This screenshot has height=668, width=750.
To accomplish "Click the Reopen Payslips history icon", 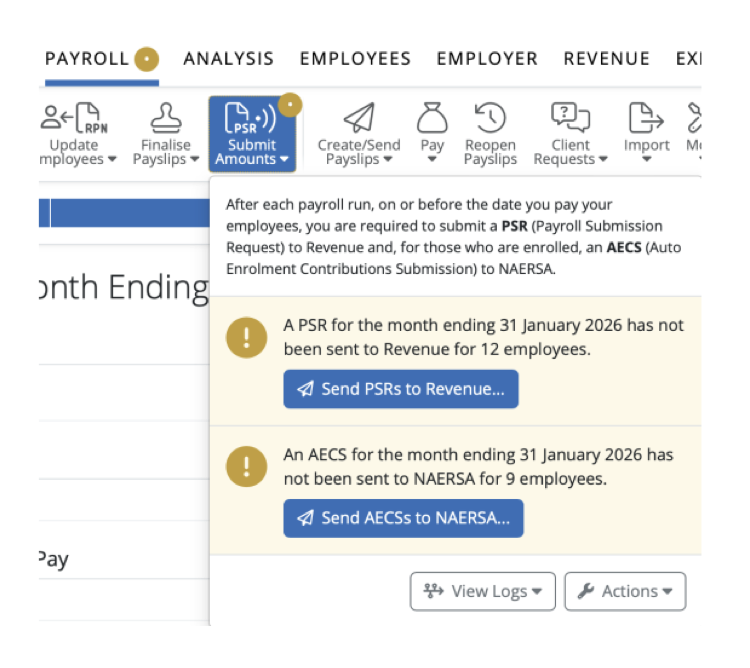I will (490, 118).
